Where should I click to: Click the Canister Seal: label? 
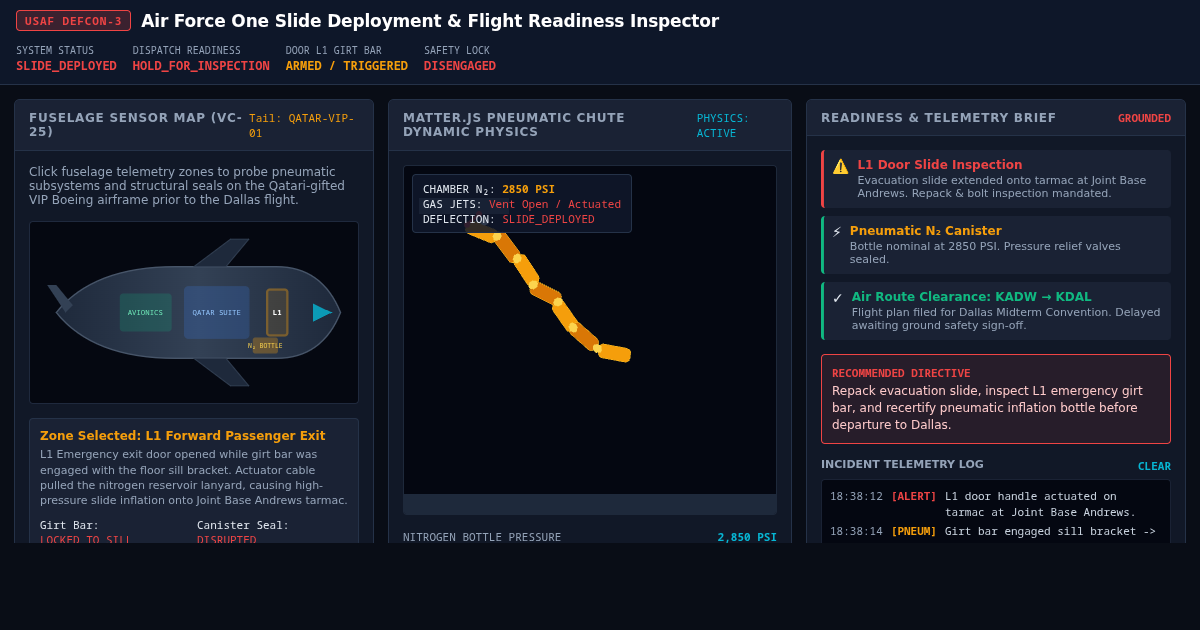(x=243, y=525)
